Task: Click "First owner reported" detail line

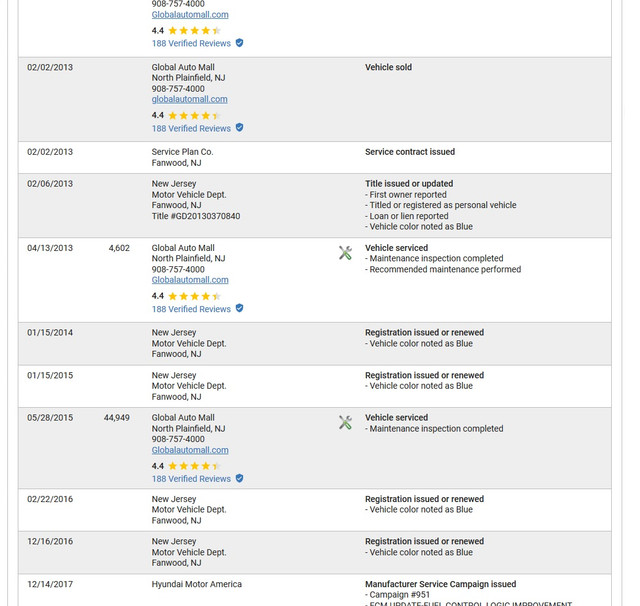Action: pos(406,195)
